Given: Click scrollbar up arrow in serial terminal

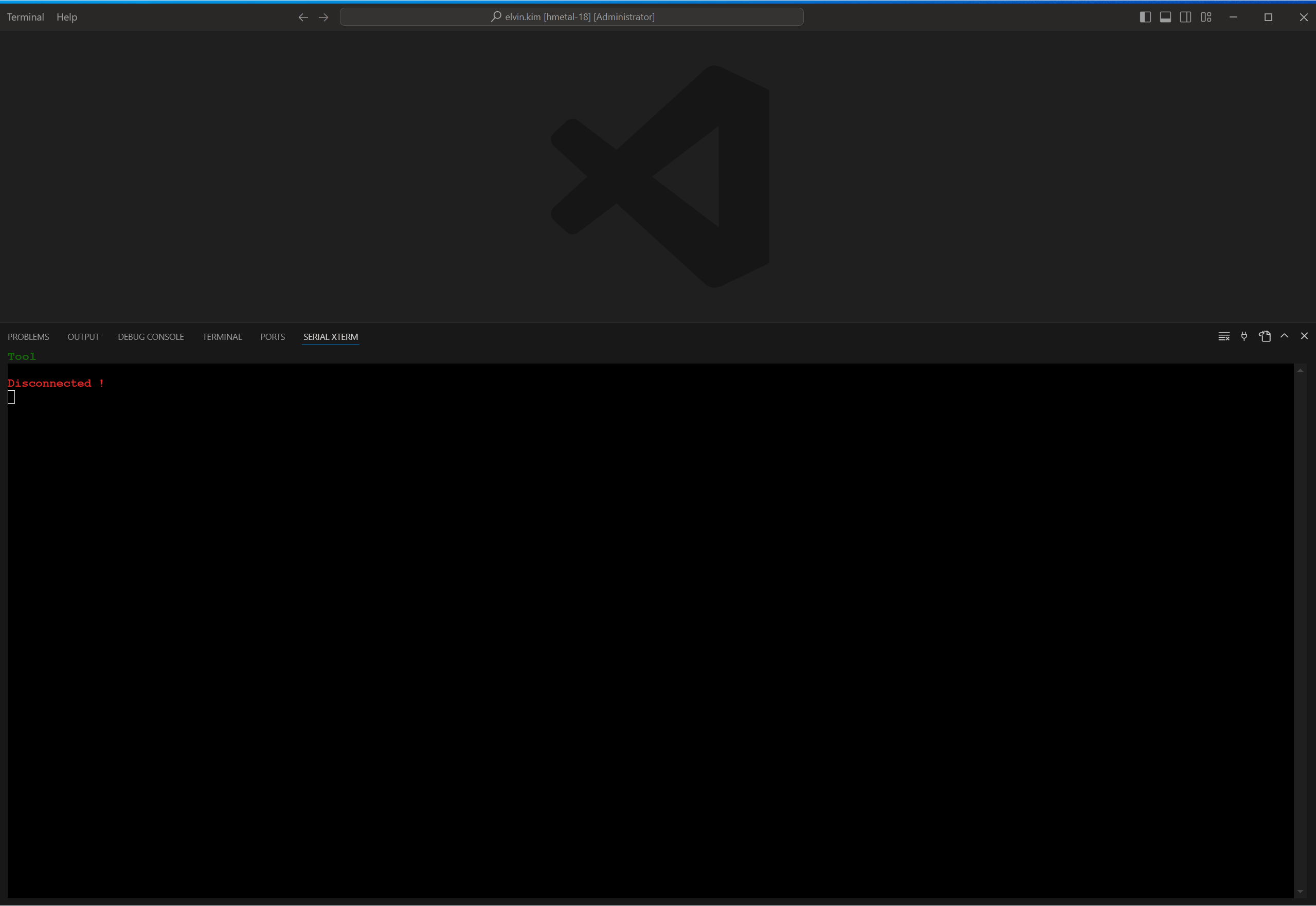Looking at the screenshot, I should click(1300, 370).
